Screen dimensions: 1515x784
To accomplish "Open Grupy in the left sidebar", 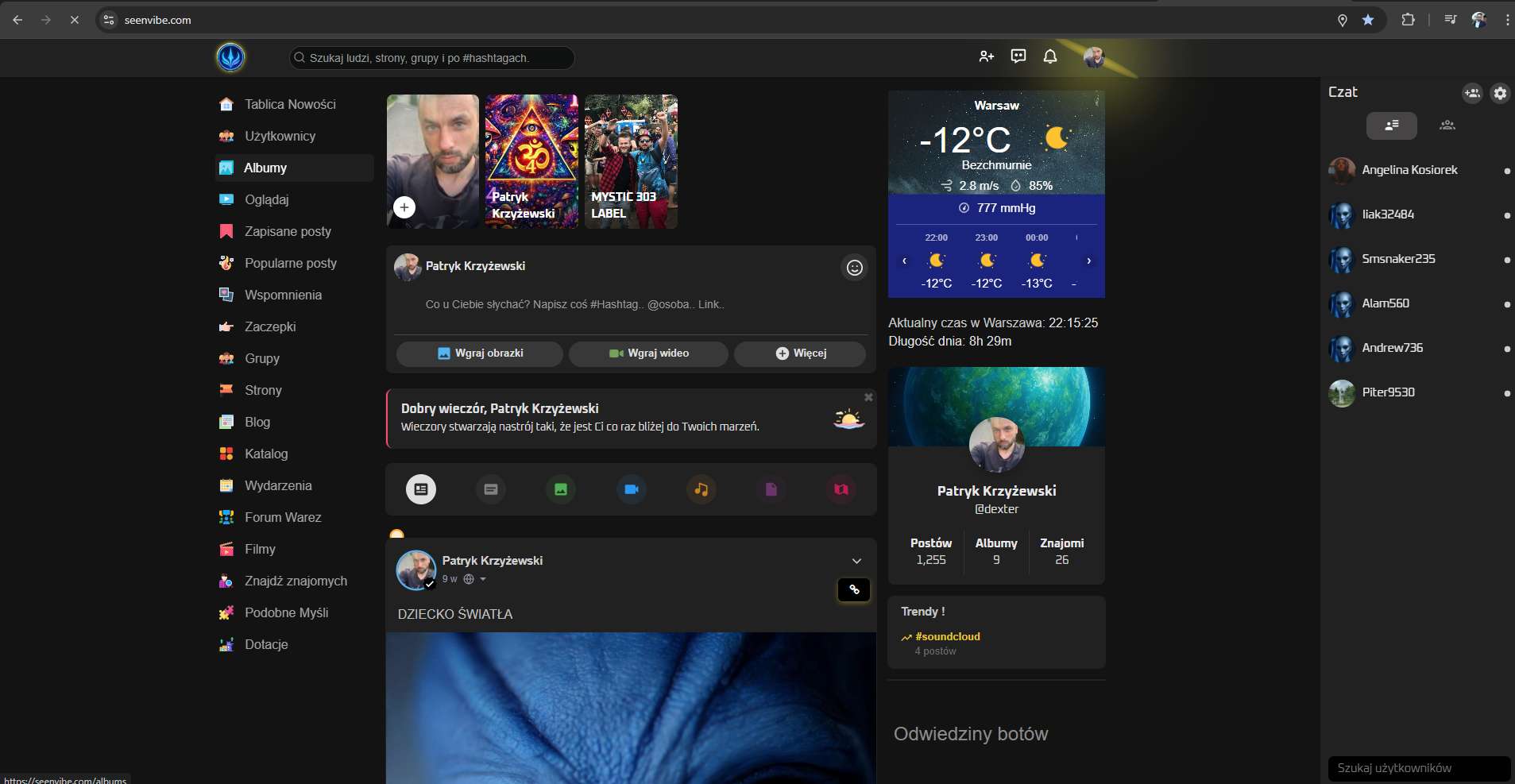I will (x=261, y=358).
